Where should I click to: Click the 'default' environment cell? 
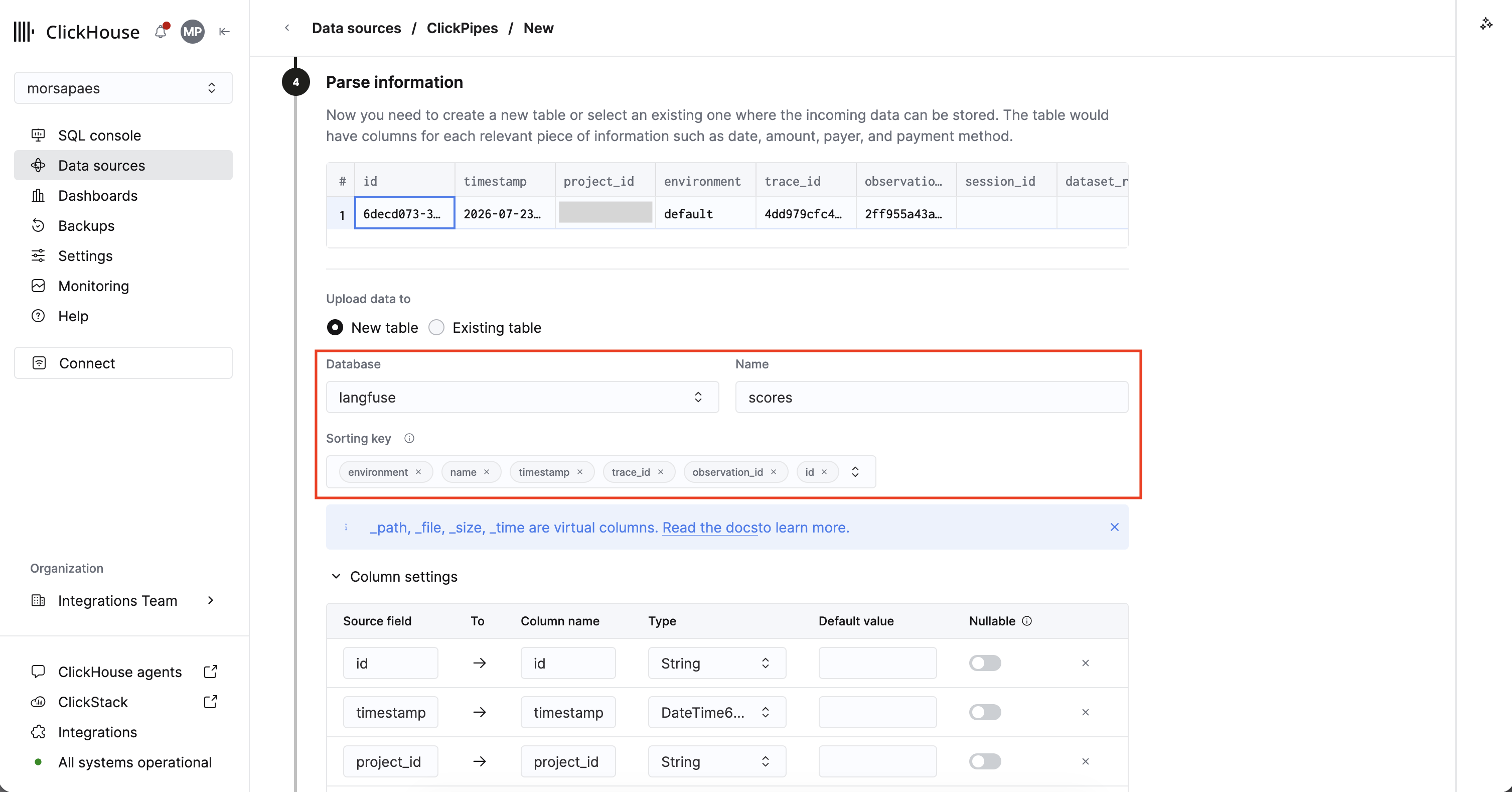pyautogui.click(x=705, y=213)
